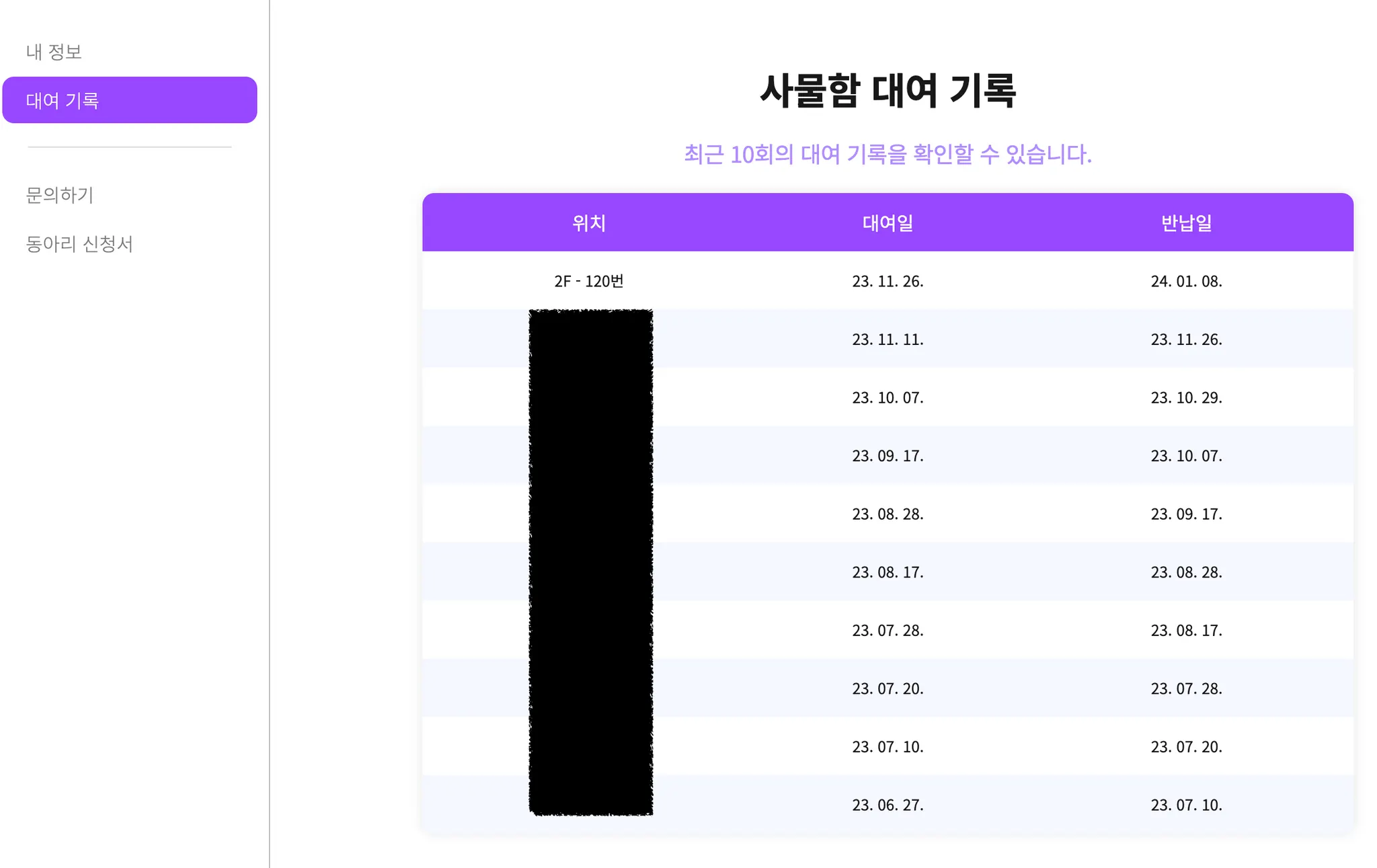Select the 대여일 cell showing 23. 08. 28.

(x=888, y=514)
